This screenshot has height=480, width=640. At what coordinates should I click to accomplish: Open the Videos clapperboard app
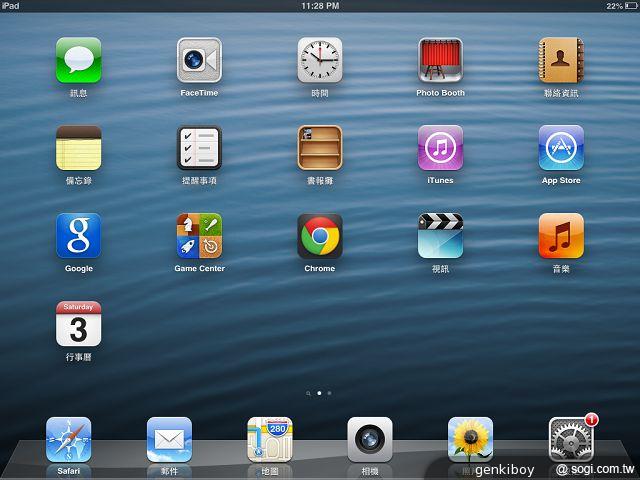tap(440, 236)
